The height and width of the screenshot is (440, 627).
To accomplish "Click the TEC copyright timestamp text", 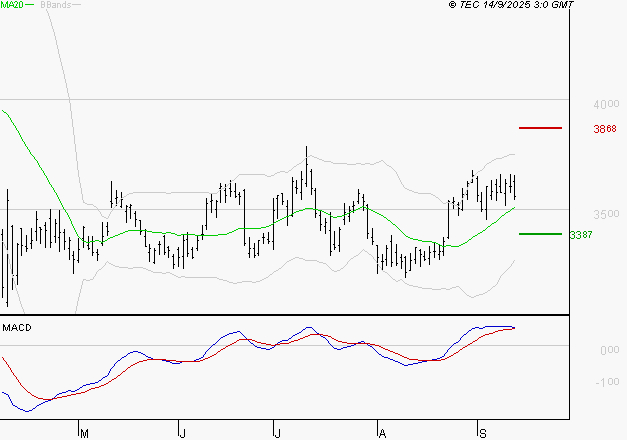I will (x=511, y=5).
